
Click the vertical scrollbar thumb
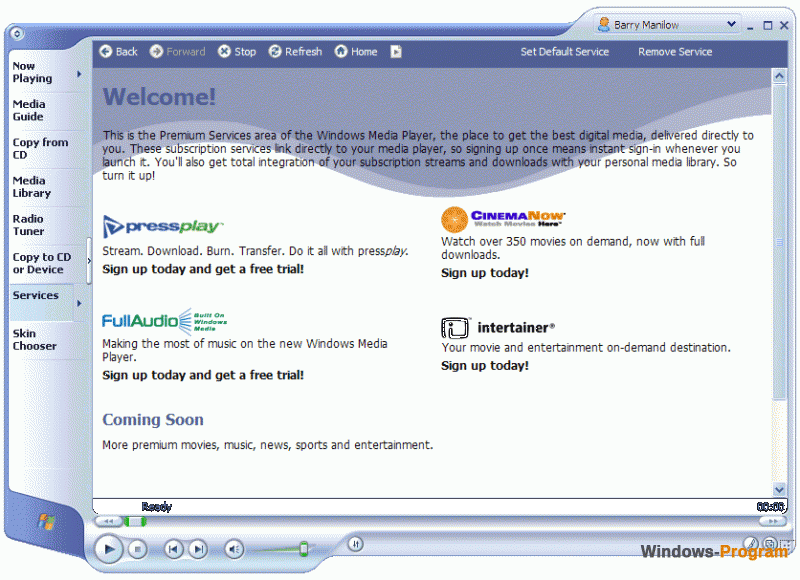pyautogui.click(x=779, y=242)
